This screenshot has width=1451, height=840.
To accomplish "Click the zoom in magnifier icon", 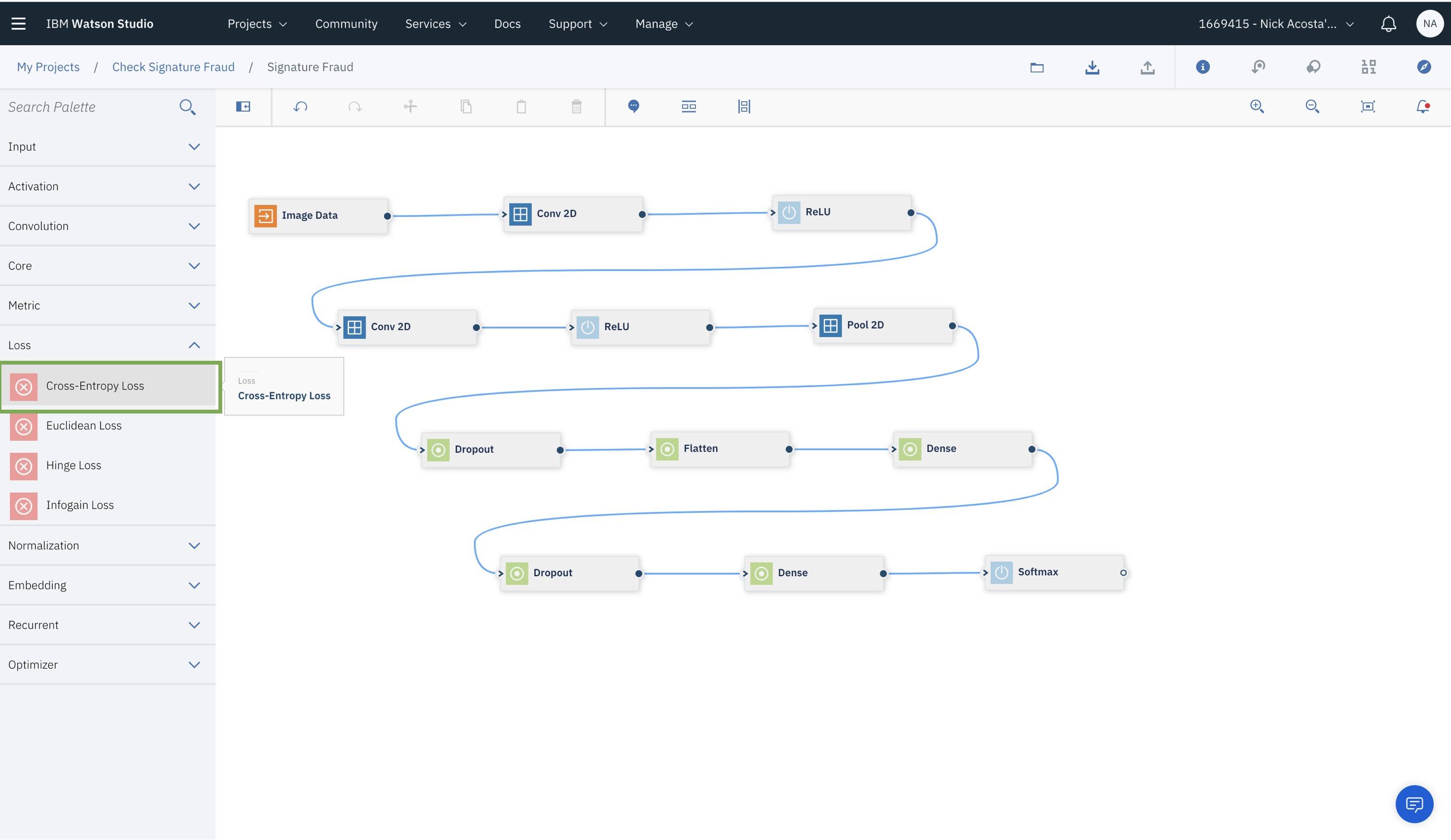I will (x=1257, y=106).
